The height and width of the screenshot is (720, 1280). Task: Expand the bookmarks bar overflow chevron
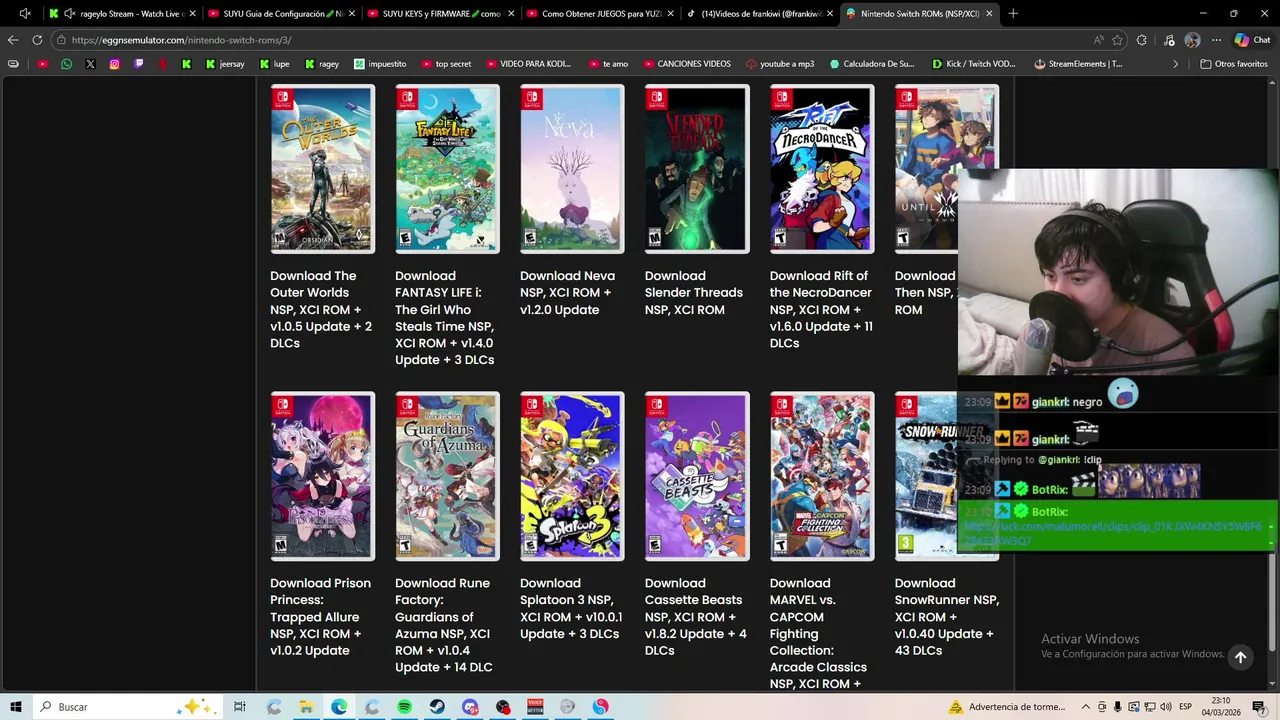pos(1175,64)
